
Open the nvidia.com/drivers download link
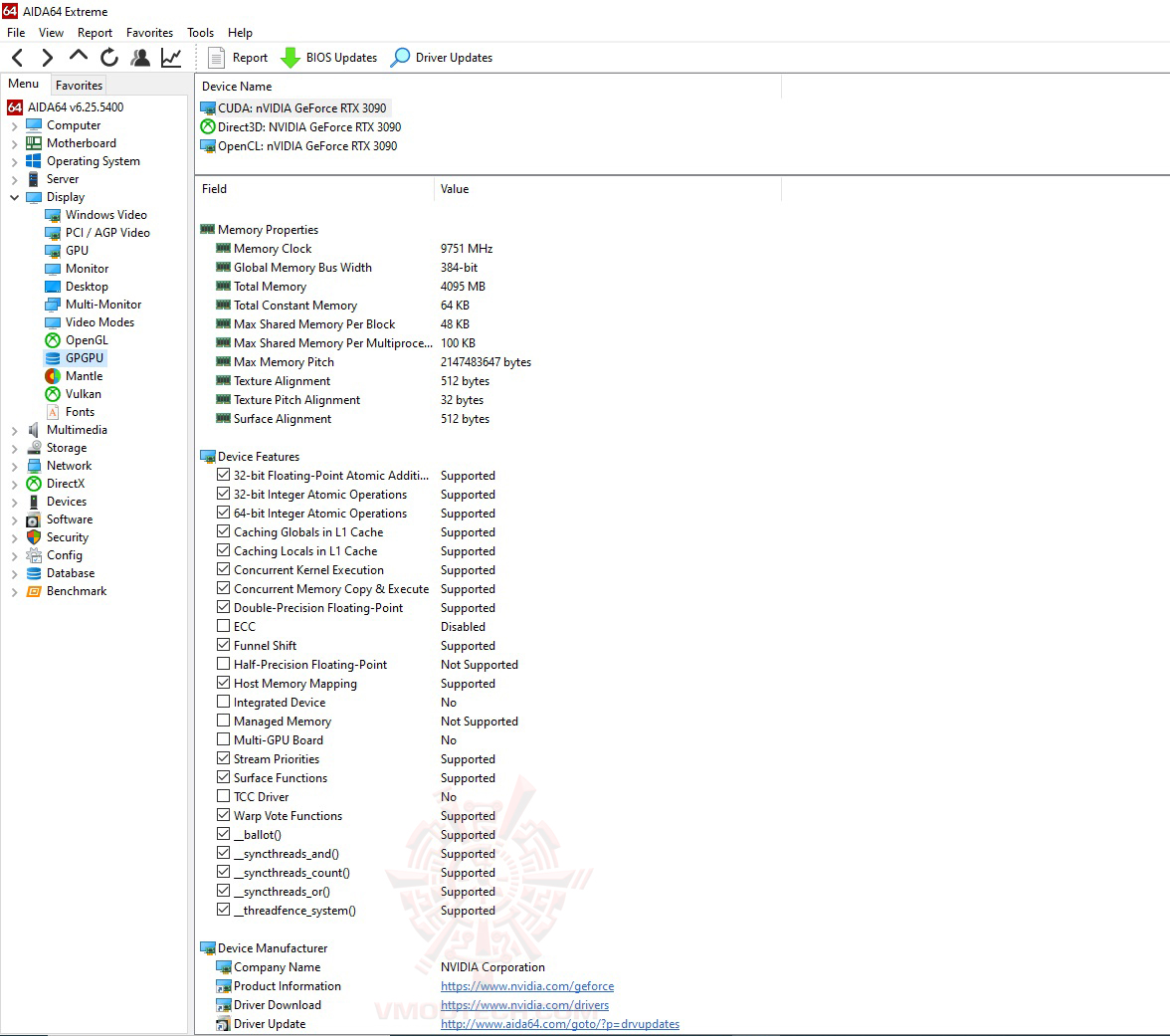pos(524,1005)
